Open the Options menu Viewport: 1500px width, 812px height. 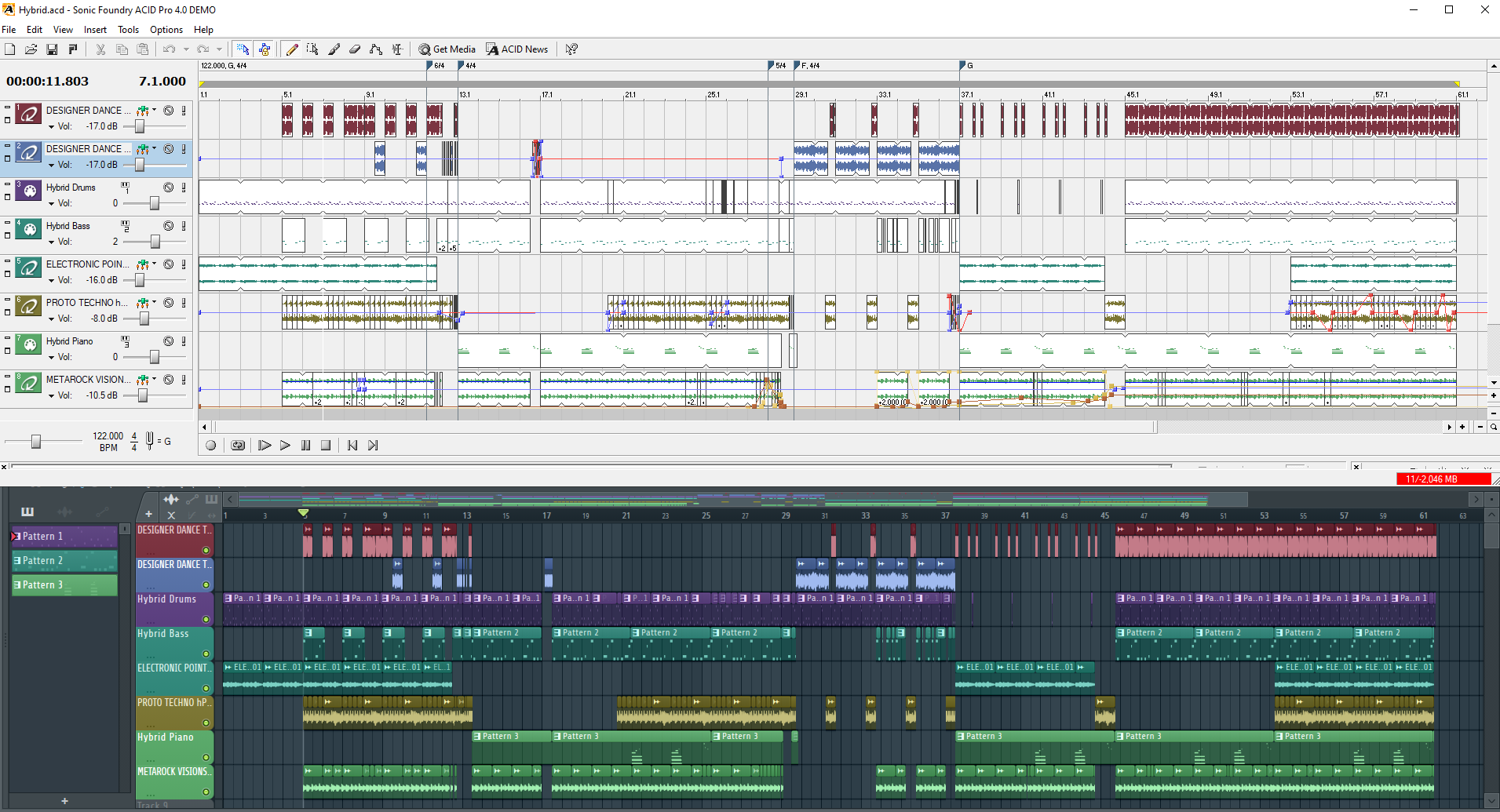(166, 30)
